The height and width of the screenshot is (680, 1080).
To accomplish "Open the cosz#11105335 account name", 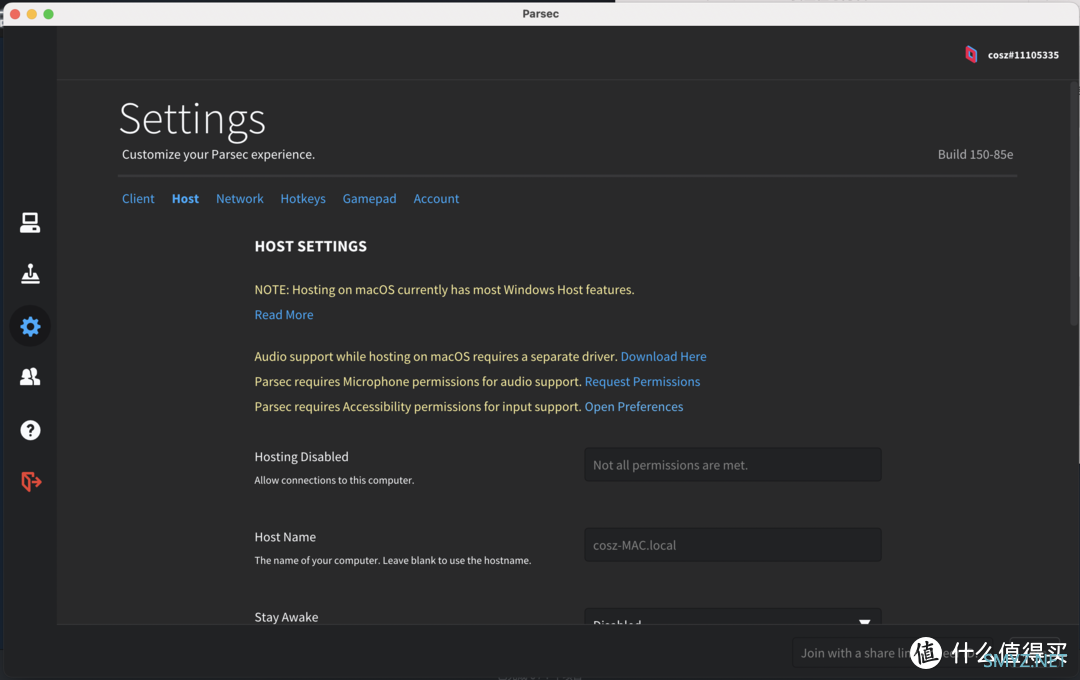I will tap(1023, 55).
